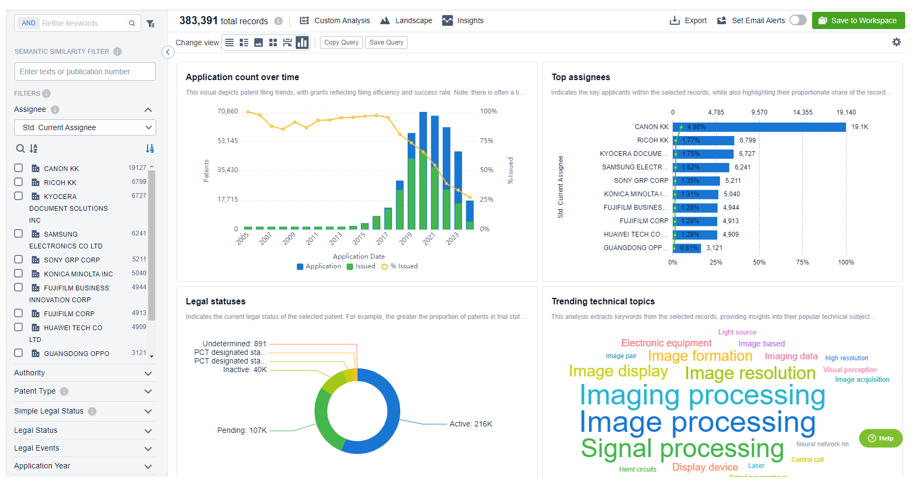
Task: Click the assignee search magnifier icon
Action: click(20, 149)
